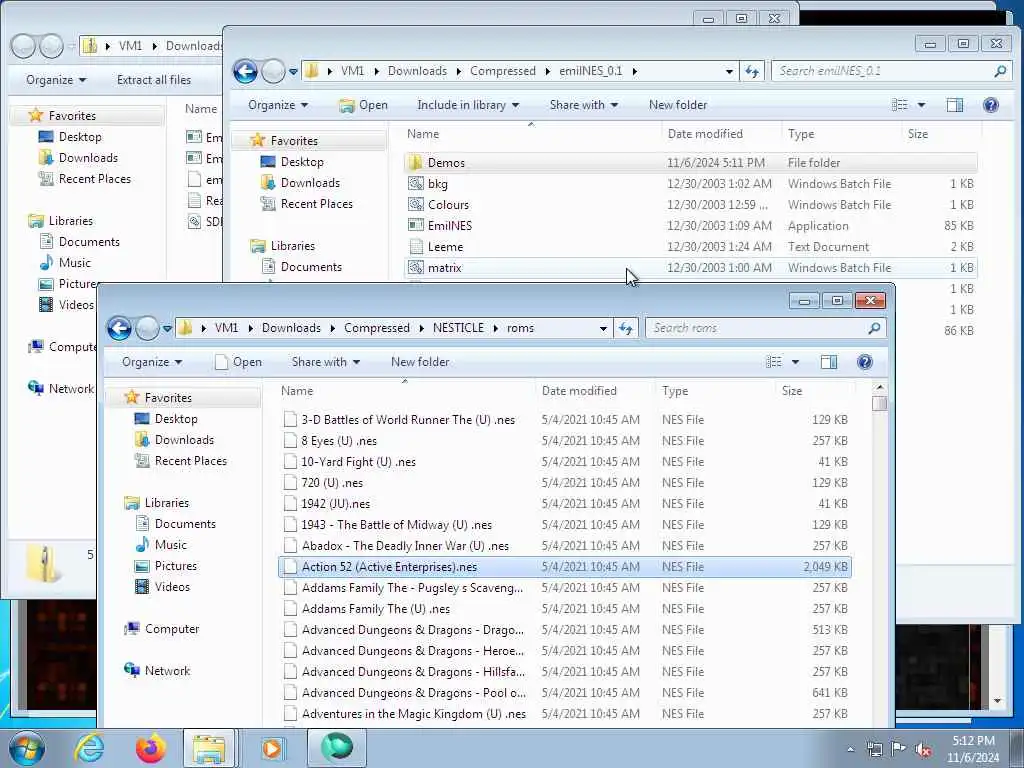
Task: Sort emilNES_0.1 list by Date modified
Action: click(720, 134)
